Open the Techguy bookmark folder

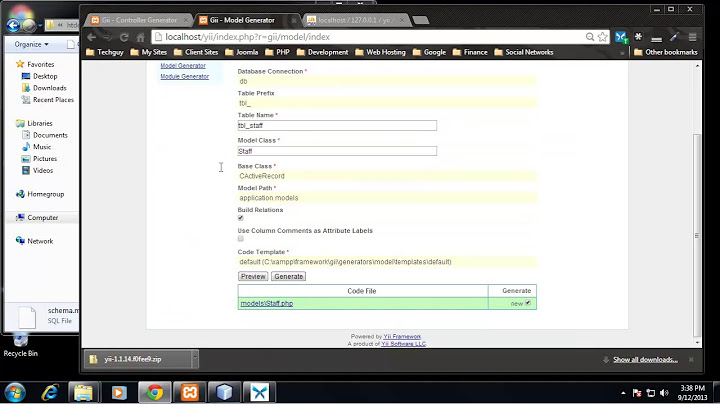[x=105, y=52]
